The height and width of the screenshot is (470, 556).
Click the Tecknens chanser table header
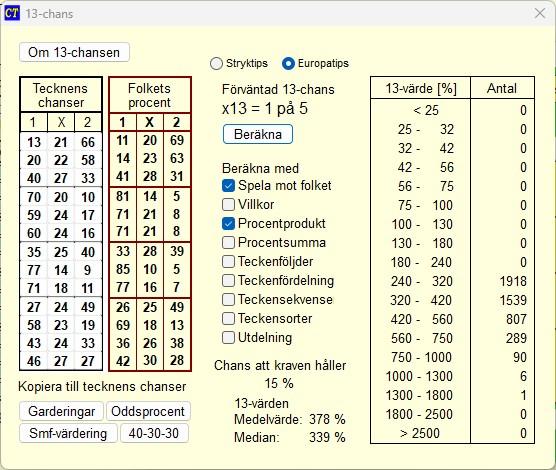click(x=61, y=95)
